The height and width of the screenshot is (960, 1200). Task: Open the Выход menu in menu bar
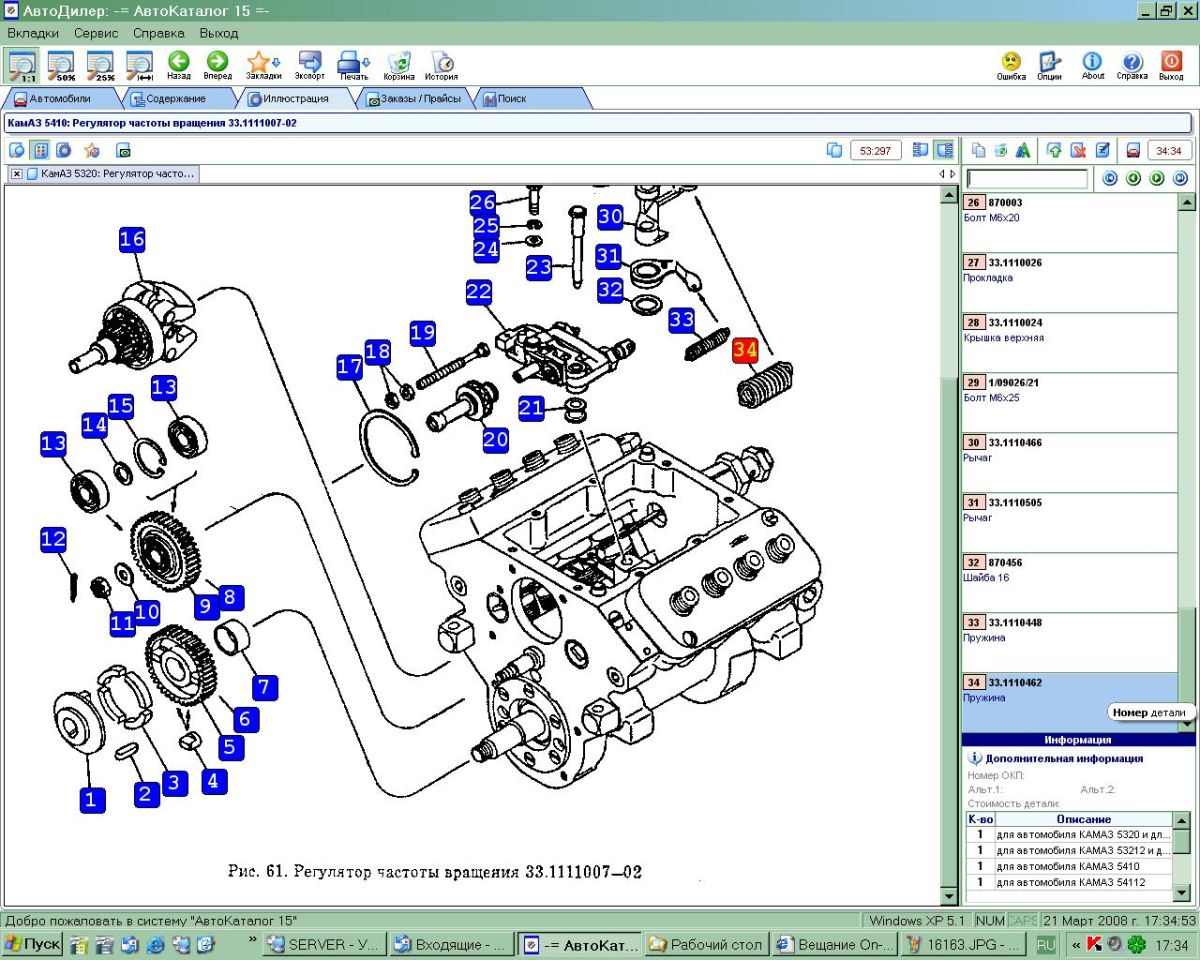coord(219,32)
